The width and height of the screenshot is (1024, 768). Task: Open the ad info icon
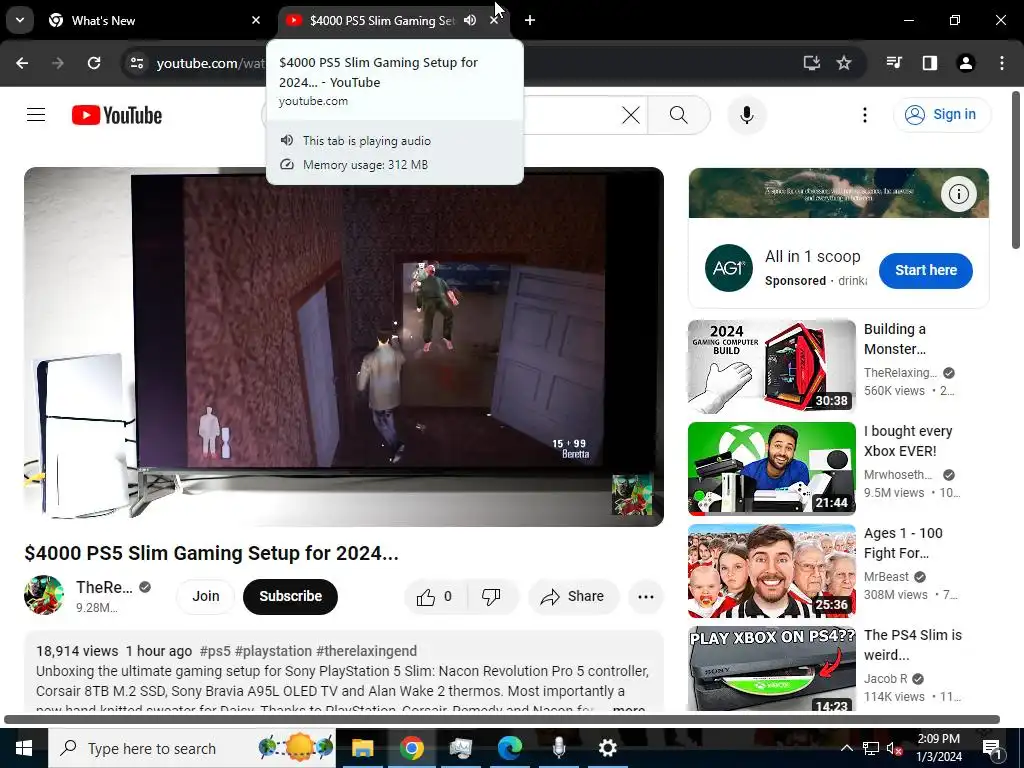click(958, 194)
